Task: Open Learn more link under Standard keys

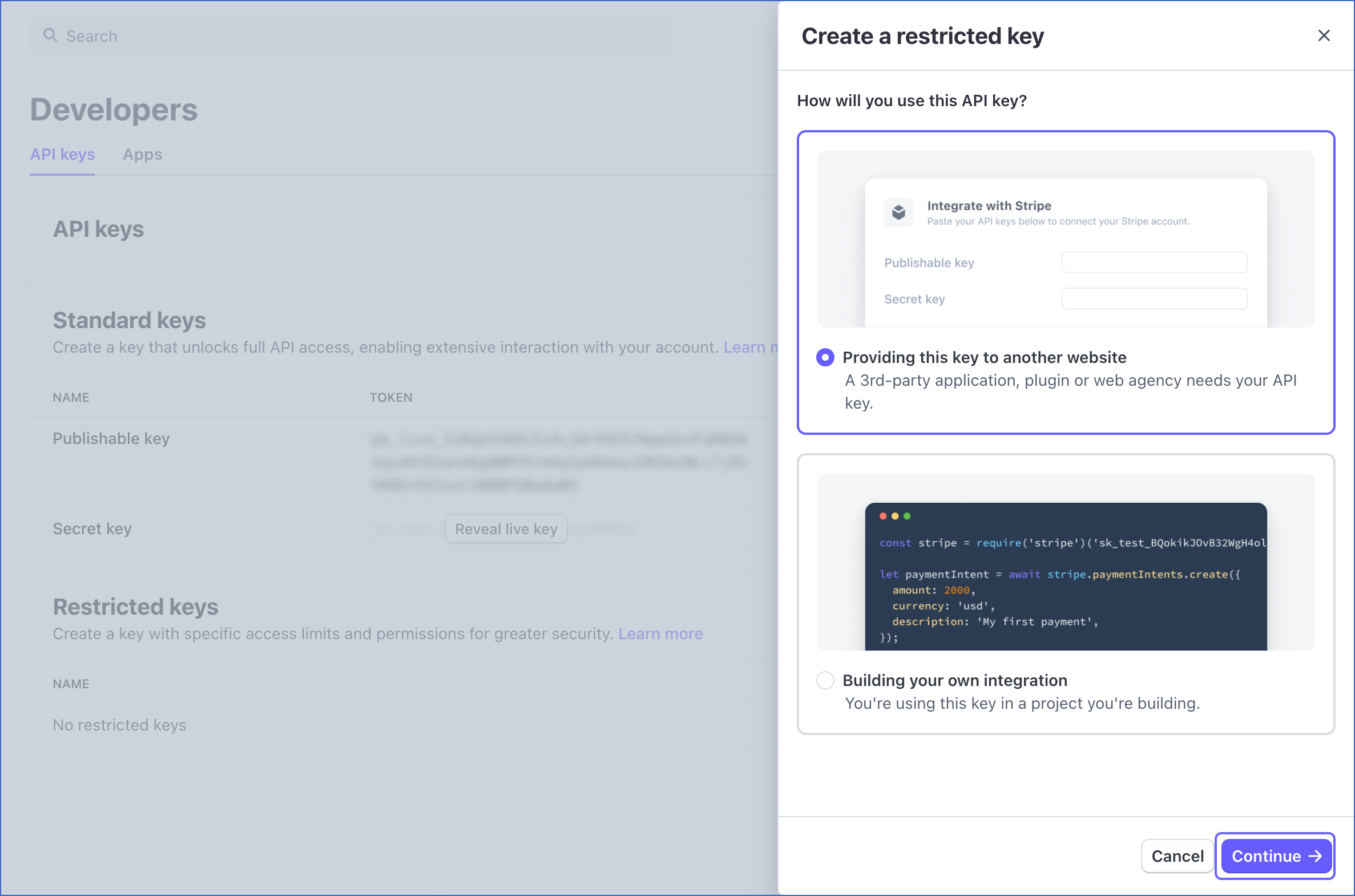Action: coord(751,347)
